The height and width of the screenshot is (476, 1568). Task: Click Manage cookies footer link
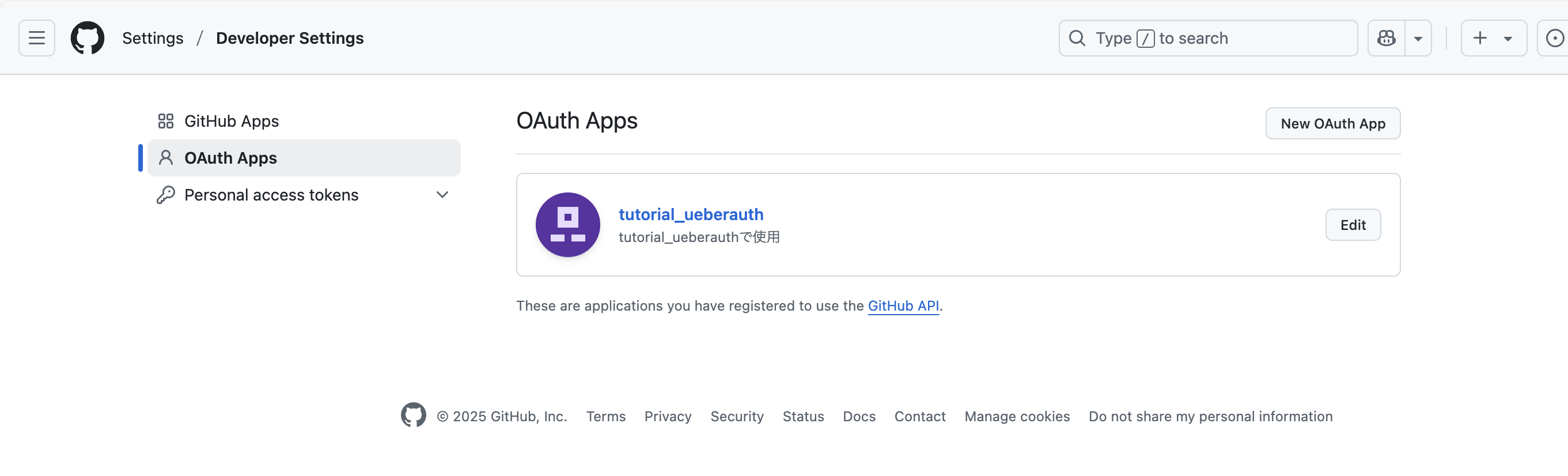[1017, 416]
